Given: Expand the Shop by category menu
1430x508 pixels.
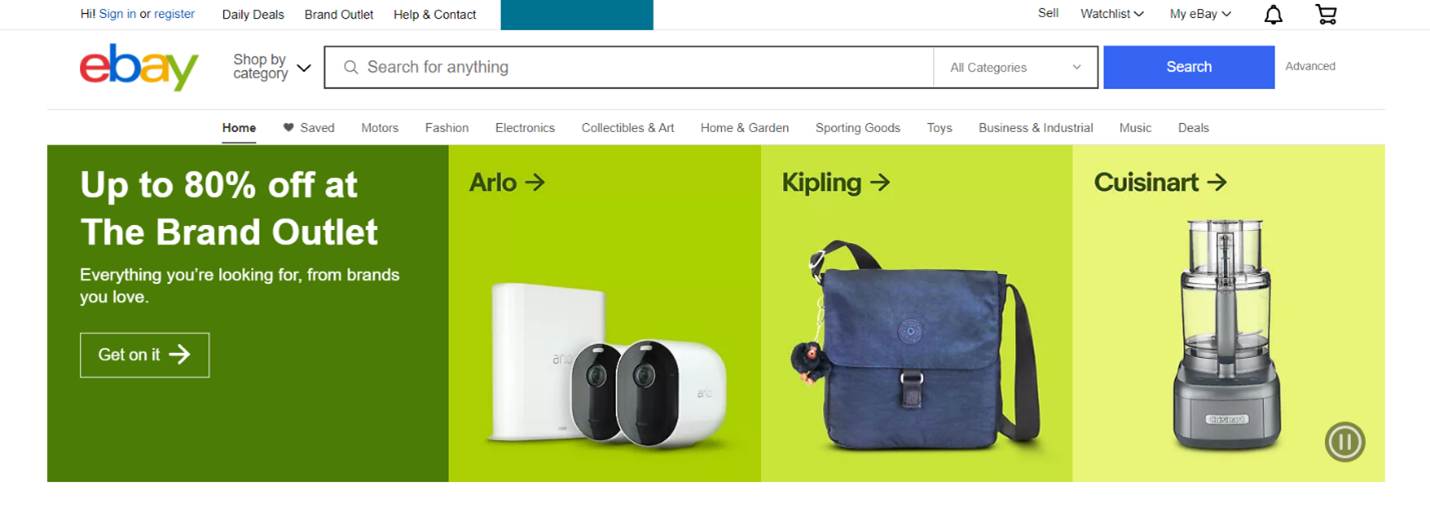Looking at the screenshot, I should [x=271, y=67].
